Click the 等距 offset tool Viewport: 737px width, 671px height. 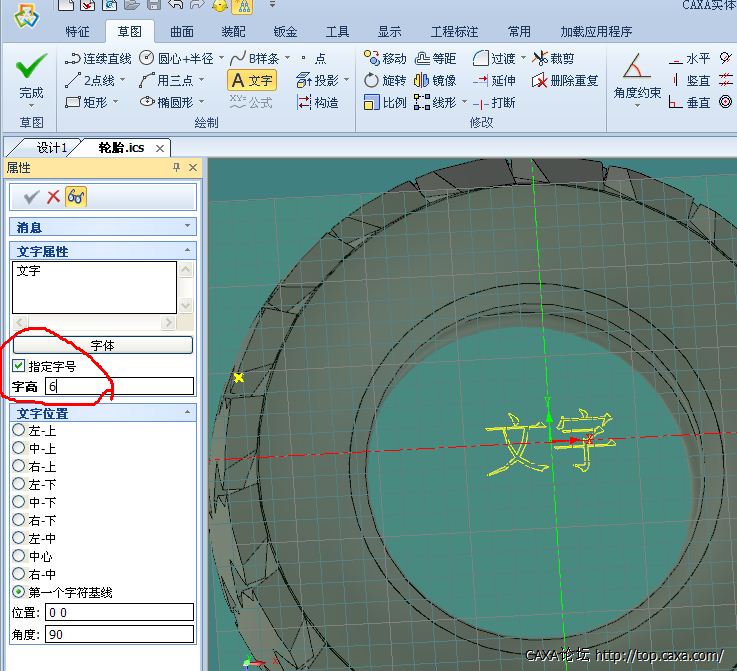(x=435, y=58)
